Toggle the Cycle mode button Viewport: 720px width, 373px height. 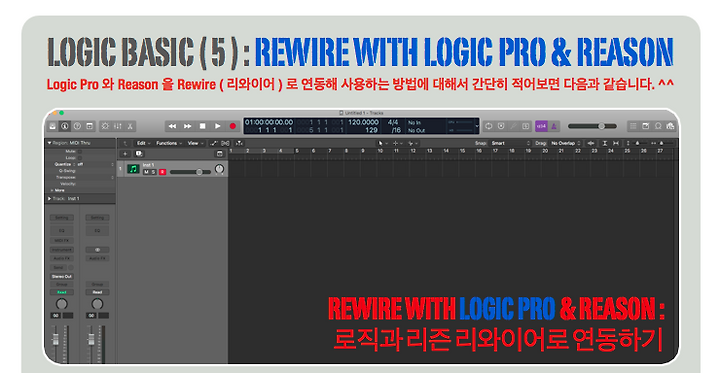(489, 126)
